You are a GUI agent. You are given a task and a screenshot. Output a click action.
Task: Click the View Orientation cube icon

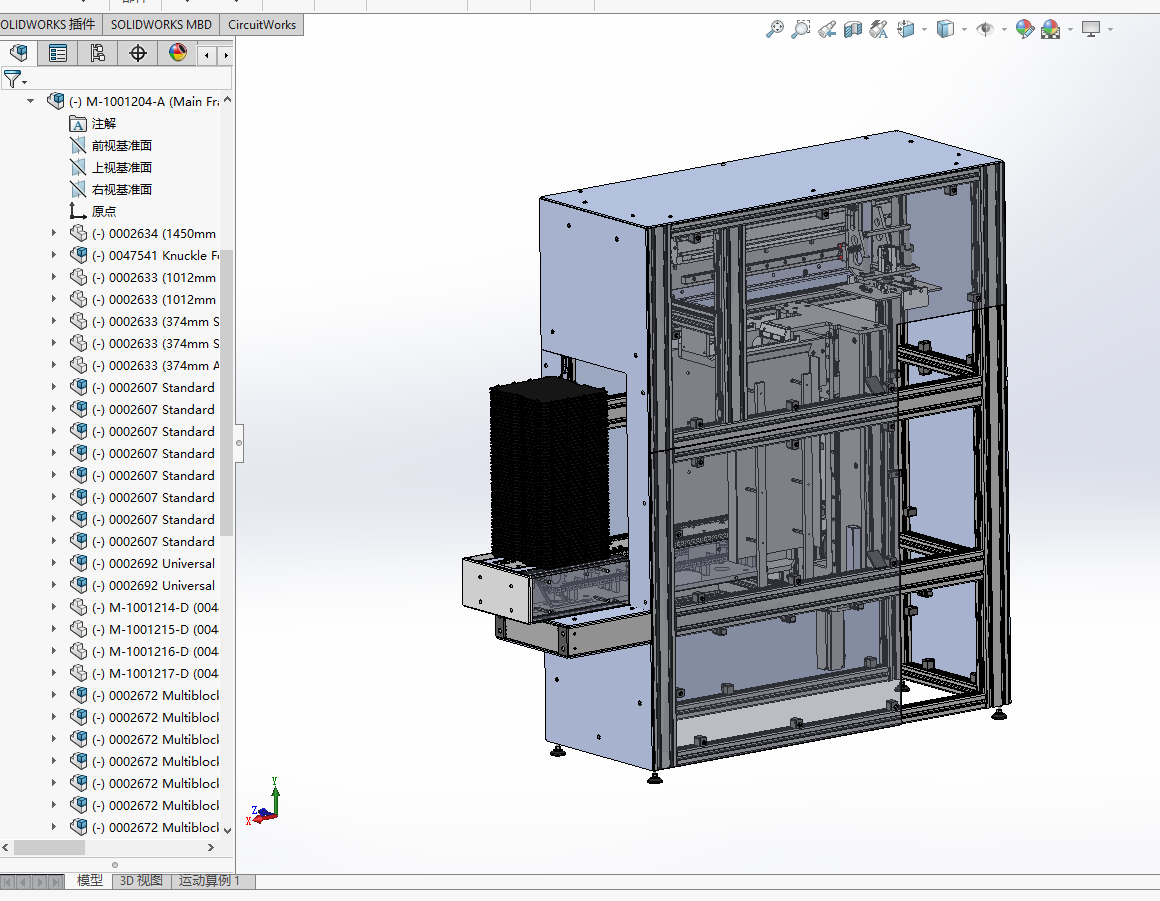tap(906, 30)
